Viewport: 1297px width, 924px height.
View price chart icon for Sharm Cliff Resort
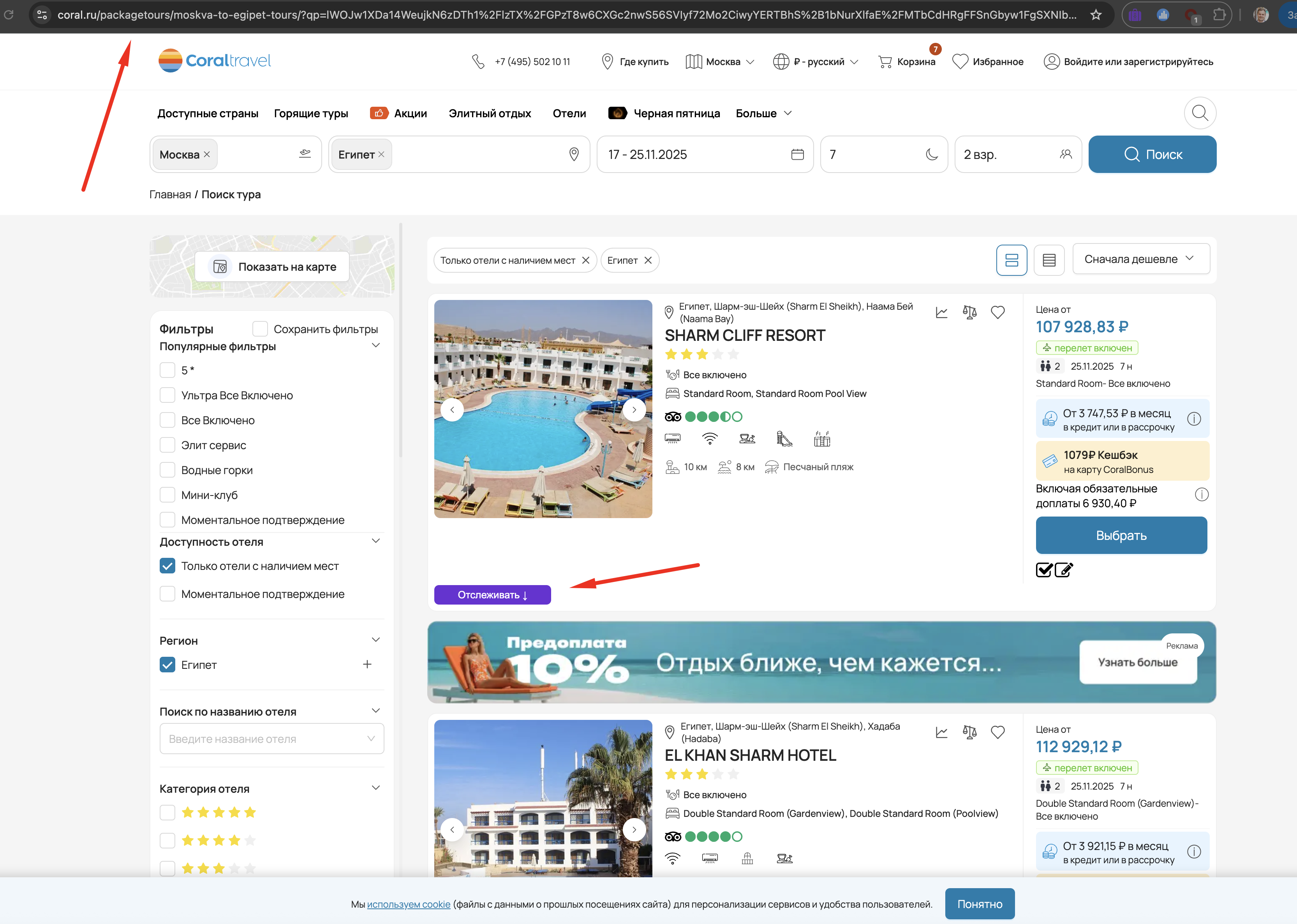point(941,312)
